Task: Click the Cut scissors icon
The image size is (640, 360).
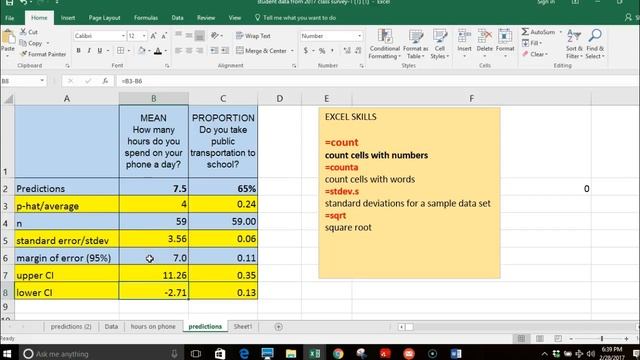Action: coord(23,32)
